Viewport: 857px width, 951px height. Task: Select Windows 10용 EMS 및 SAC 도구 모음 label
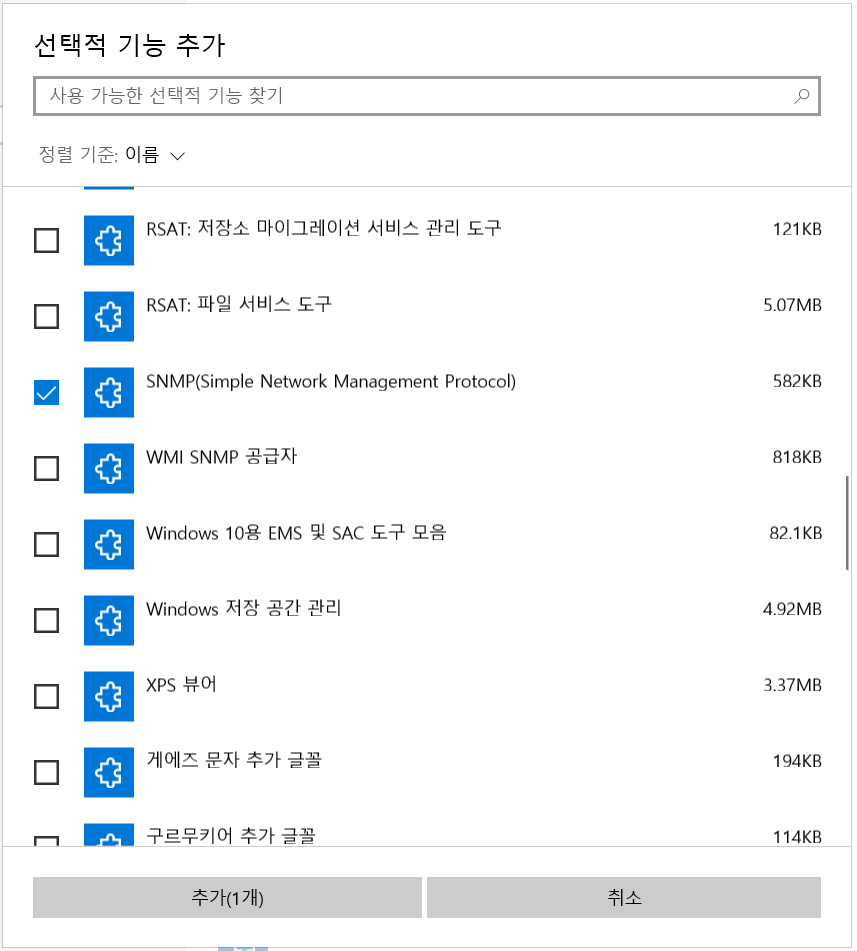tap(296, 533)
